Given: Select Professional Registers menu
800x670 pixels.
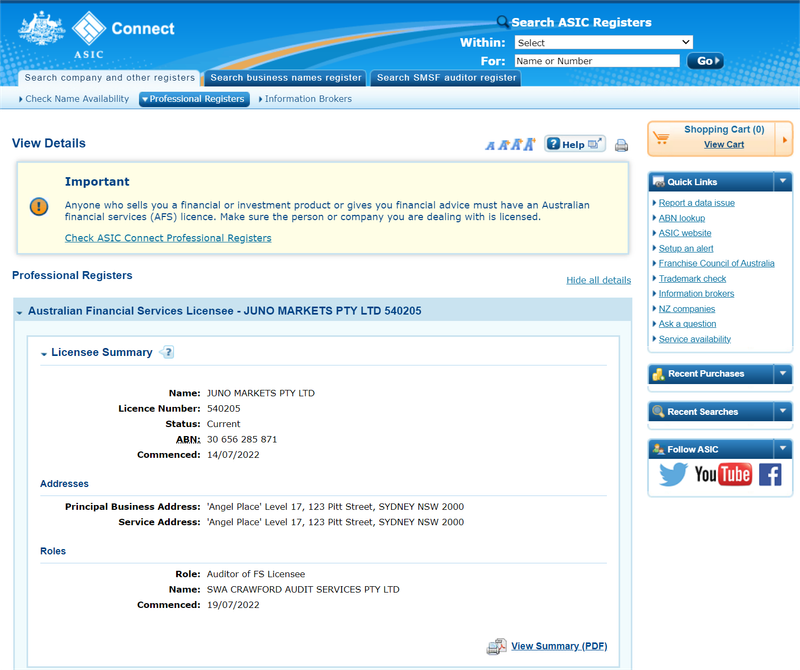Looking at the screenshot, I should 194,99.
